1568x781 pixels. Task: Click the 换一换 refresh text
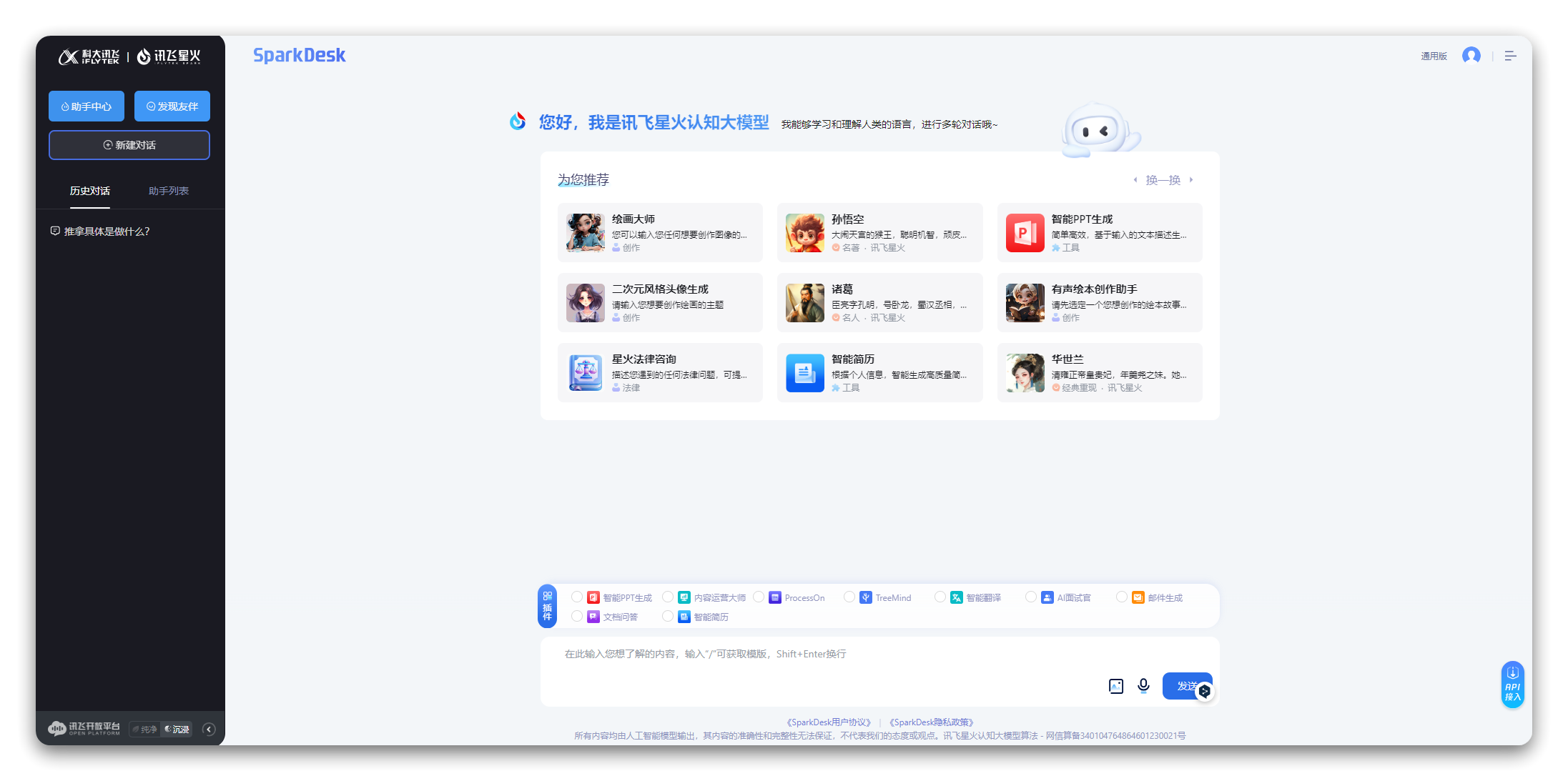[1163, 180]
